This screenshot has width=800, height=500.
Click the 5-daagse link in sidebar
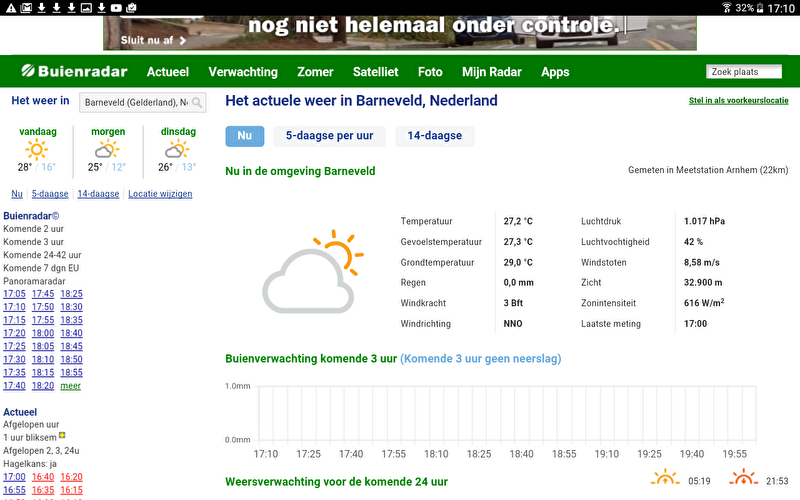[x=50, y=194]
